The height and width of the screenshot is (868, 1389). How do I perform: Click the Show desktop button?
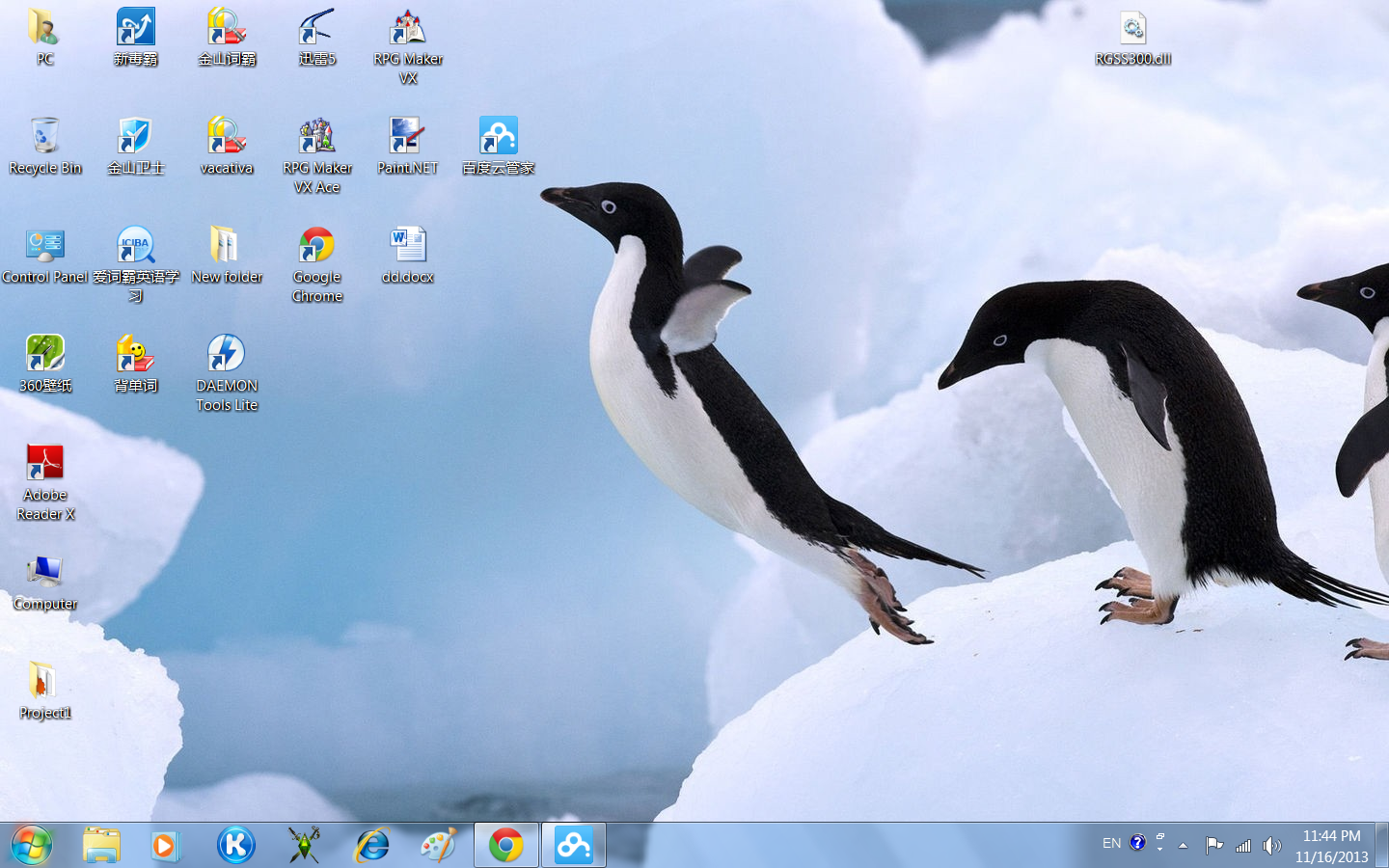(1382, 845)
